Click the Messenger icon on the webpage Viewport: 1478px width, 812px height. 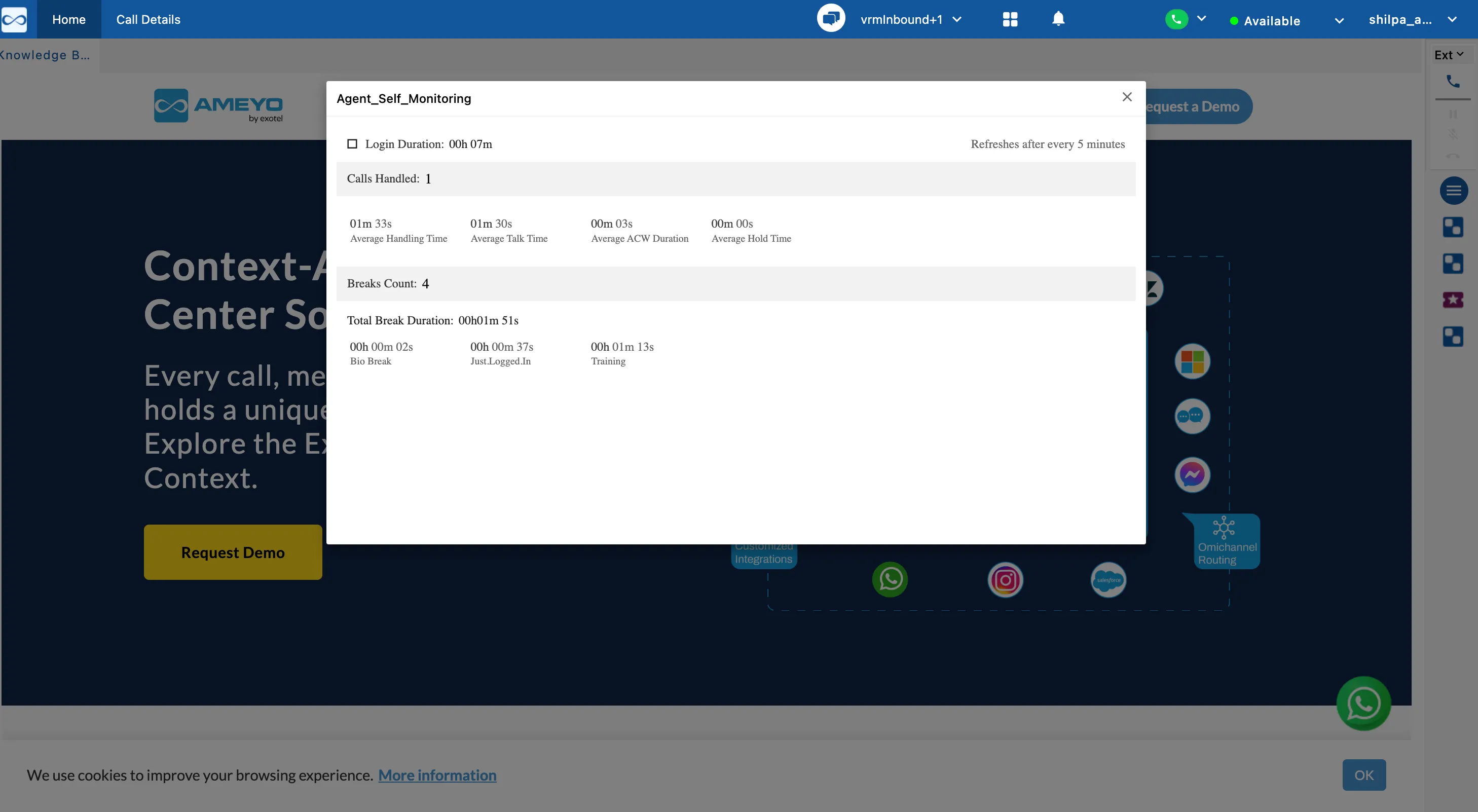pyautogui.click(x=1192, y=474)
